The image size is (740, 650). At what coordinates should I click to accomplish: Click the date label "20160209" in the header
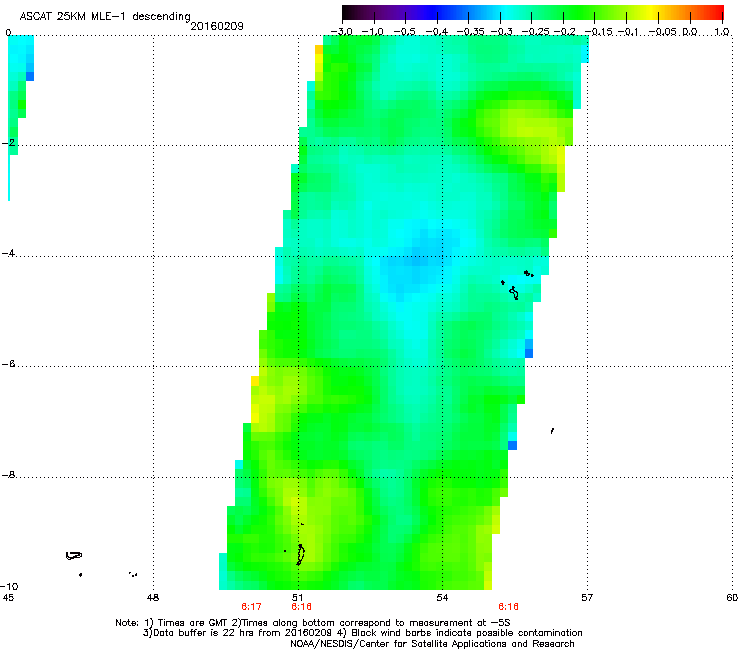point(217,26)
